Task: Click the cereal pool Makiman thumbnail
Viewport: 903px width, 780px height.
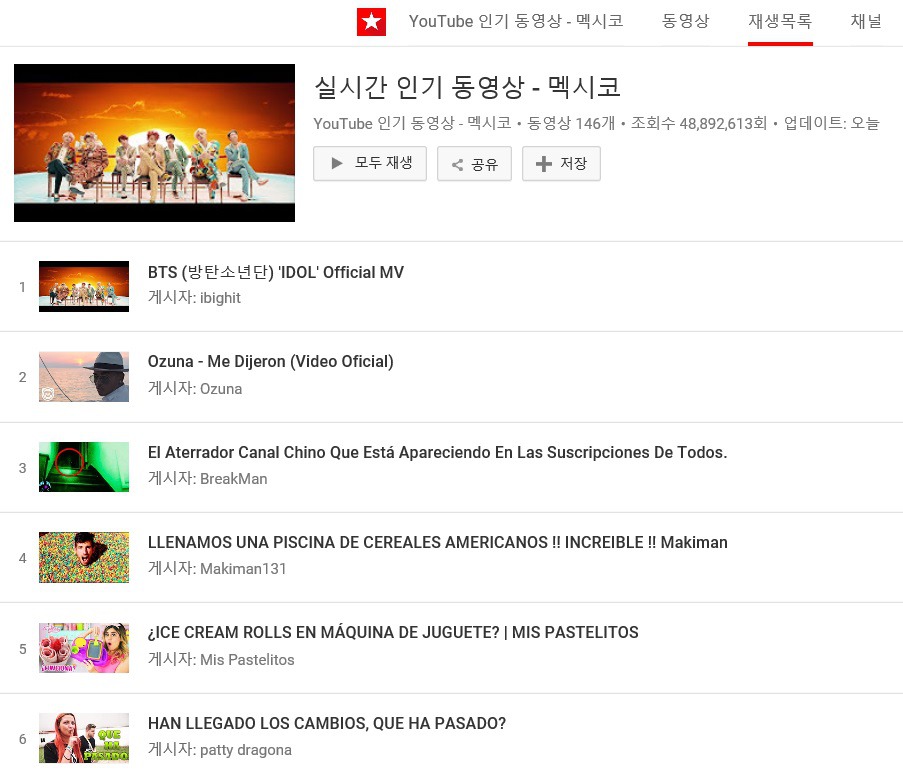Action: point(84,557)
